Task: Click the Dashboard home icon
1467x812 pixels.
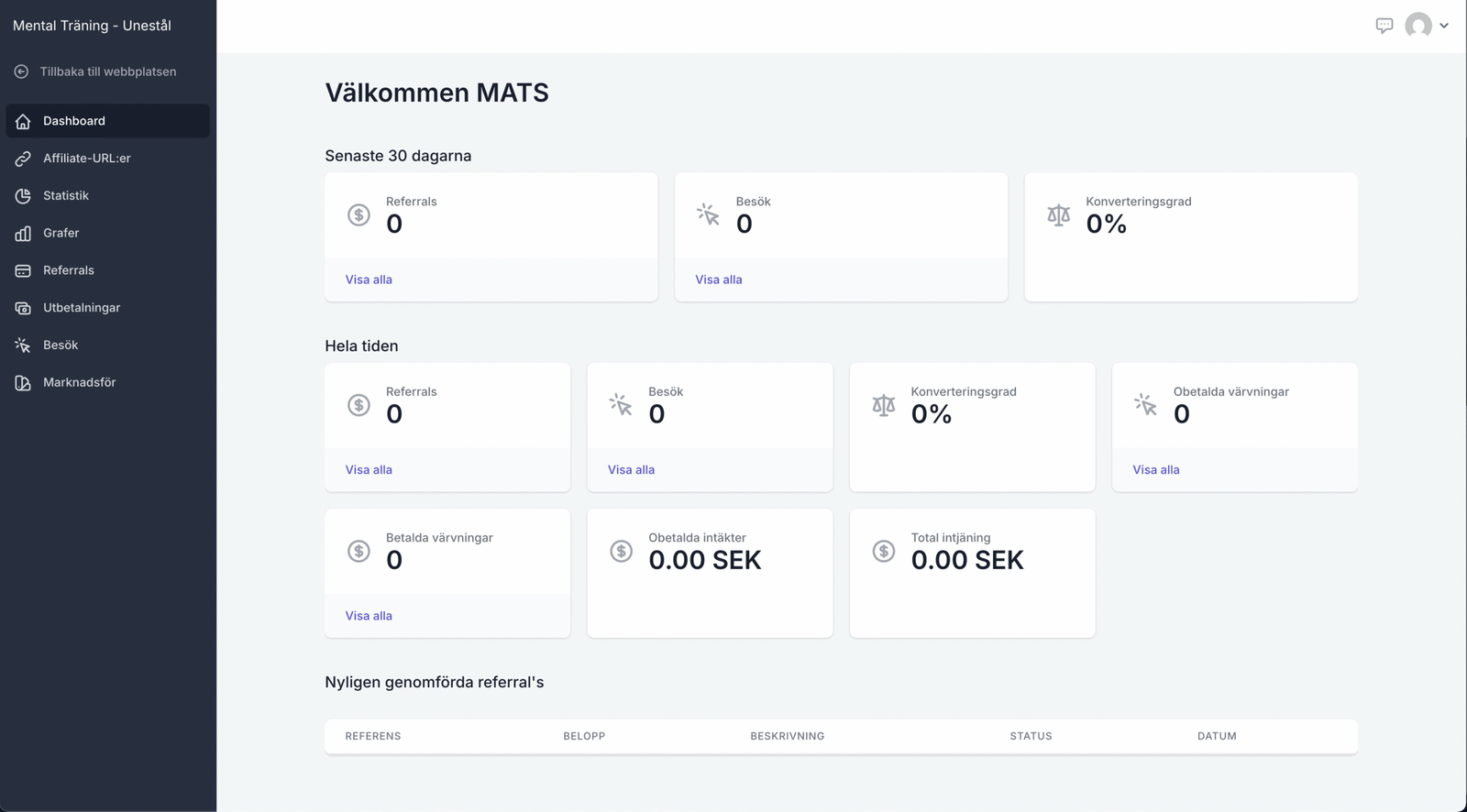Action: (x=23, y=121)
